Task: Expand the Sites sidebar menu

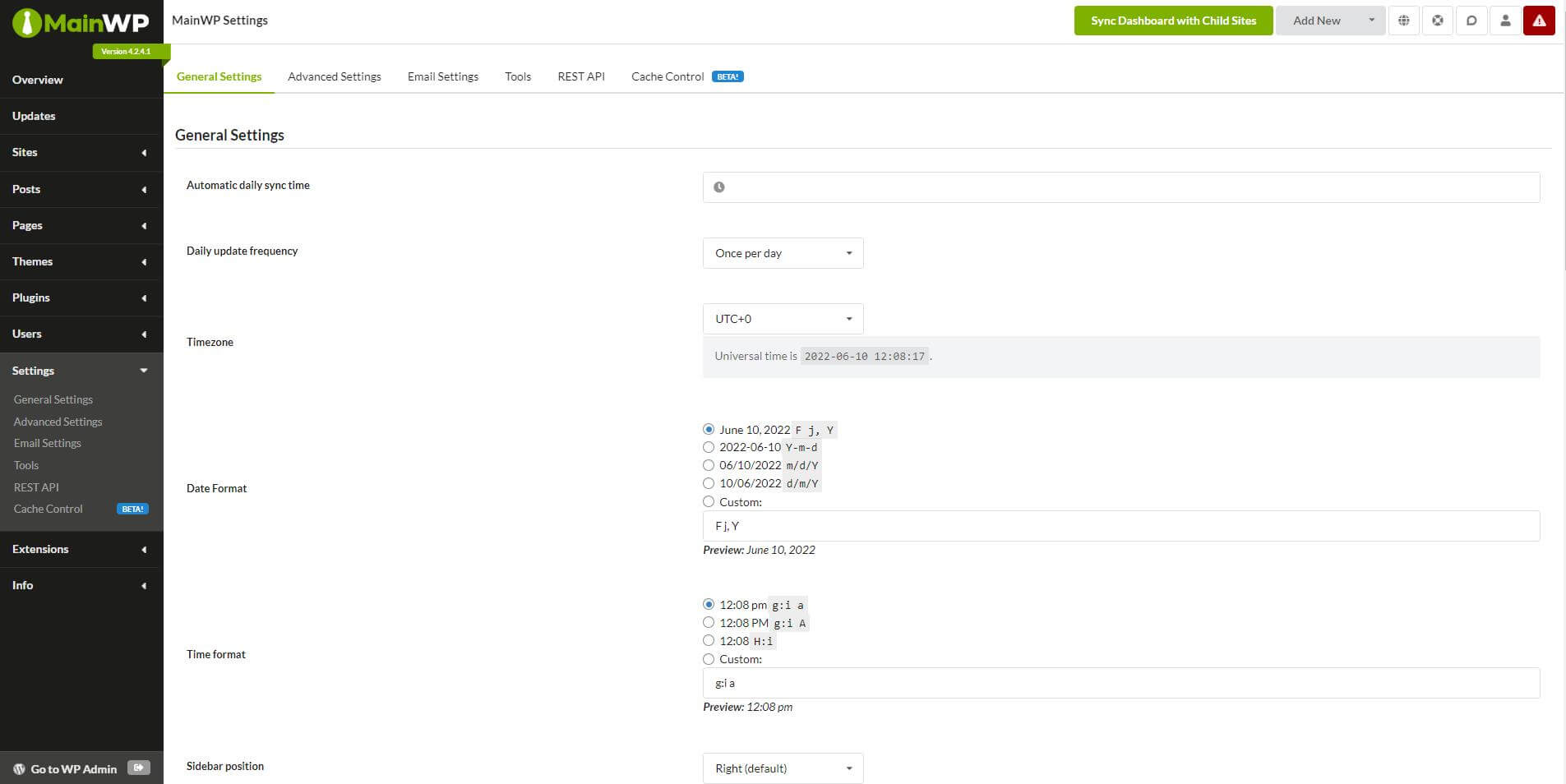Action: pyautogui.click(x=81, y=153)
